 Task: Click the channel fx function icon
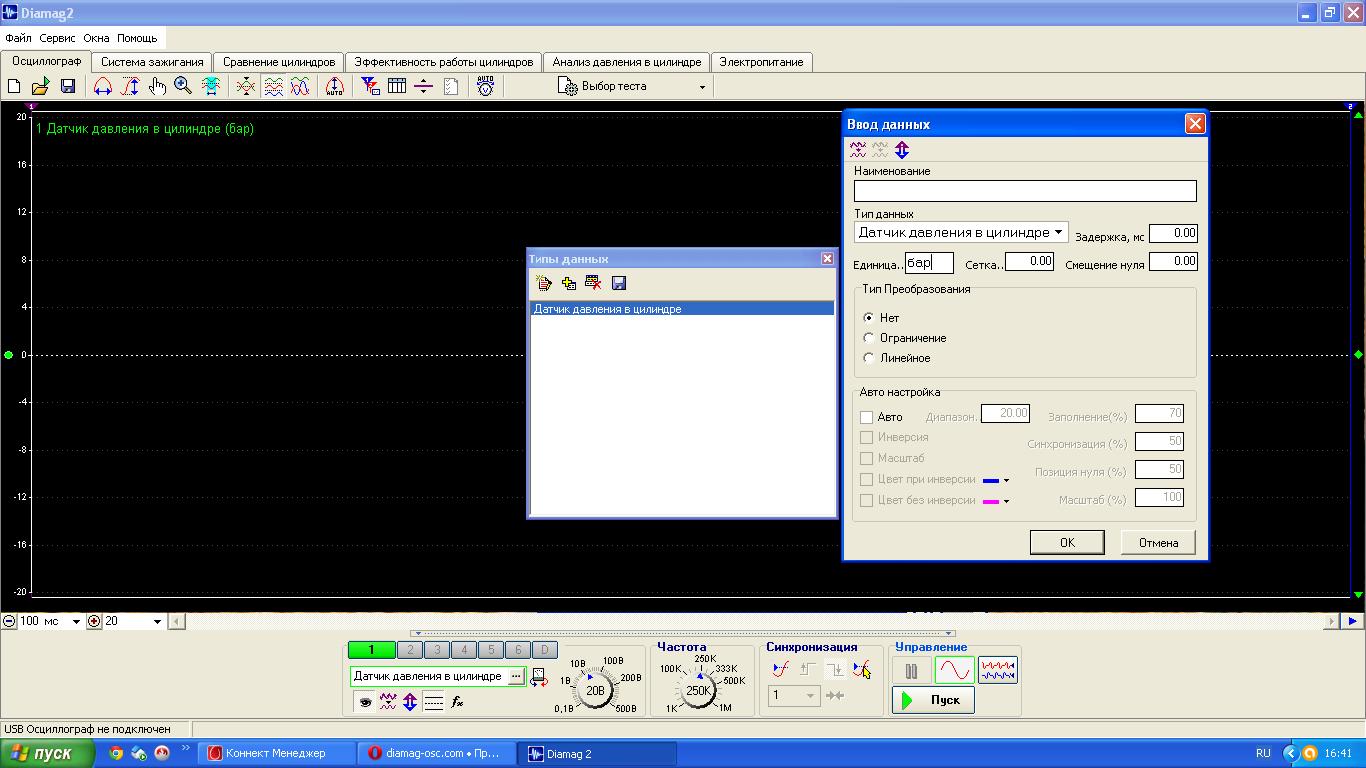tap(457, 702)
